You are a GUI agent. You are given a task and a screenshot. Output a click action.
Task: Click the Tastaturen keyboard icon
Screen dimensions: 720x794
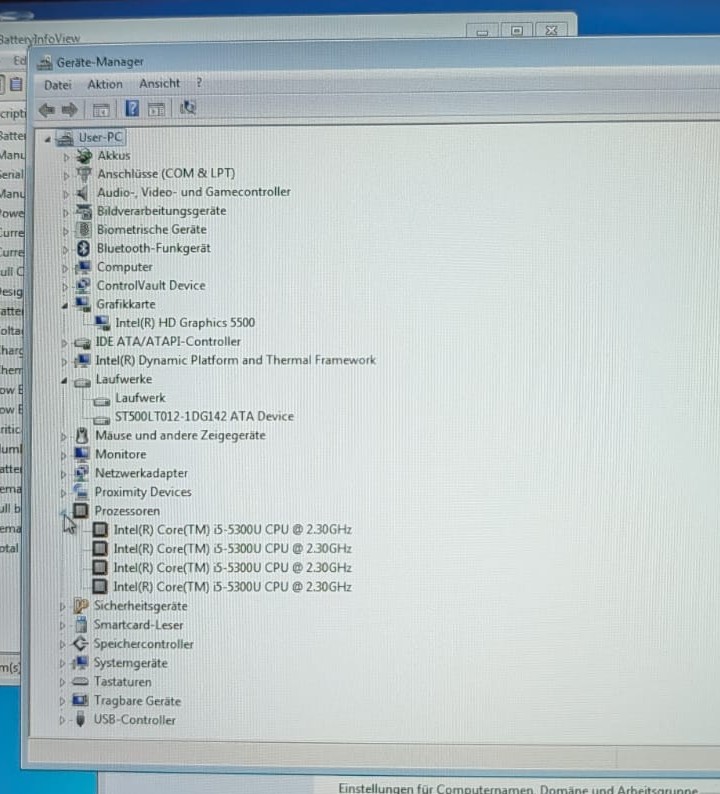coord(81,682)
